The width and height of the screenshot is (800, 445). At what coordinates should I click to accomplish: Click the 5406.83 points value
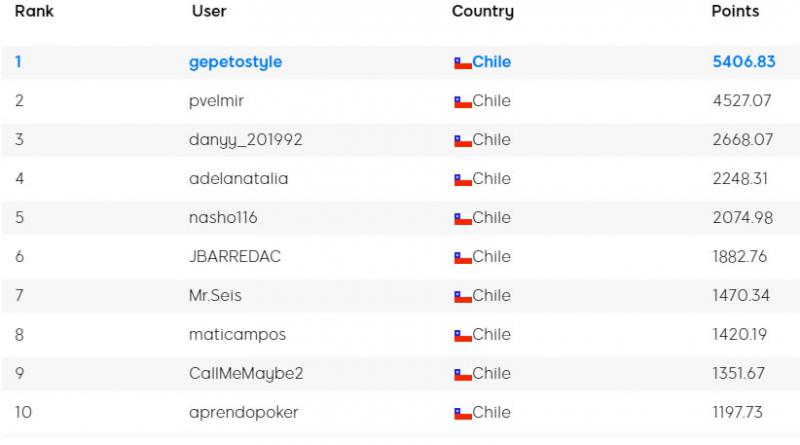coord(743,62)
